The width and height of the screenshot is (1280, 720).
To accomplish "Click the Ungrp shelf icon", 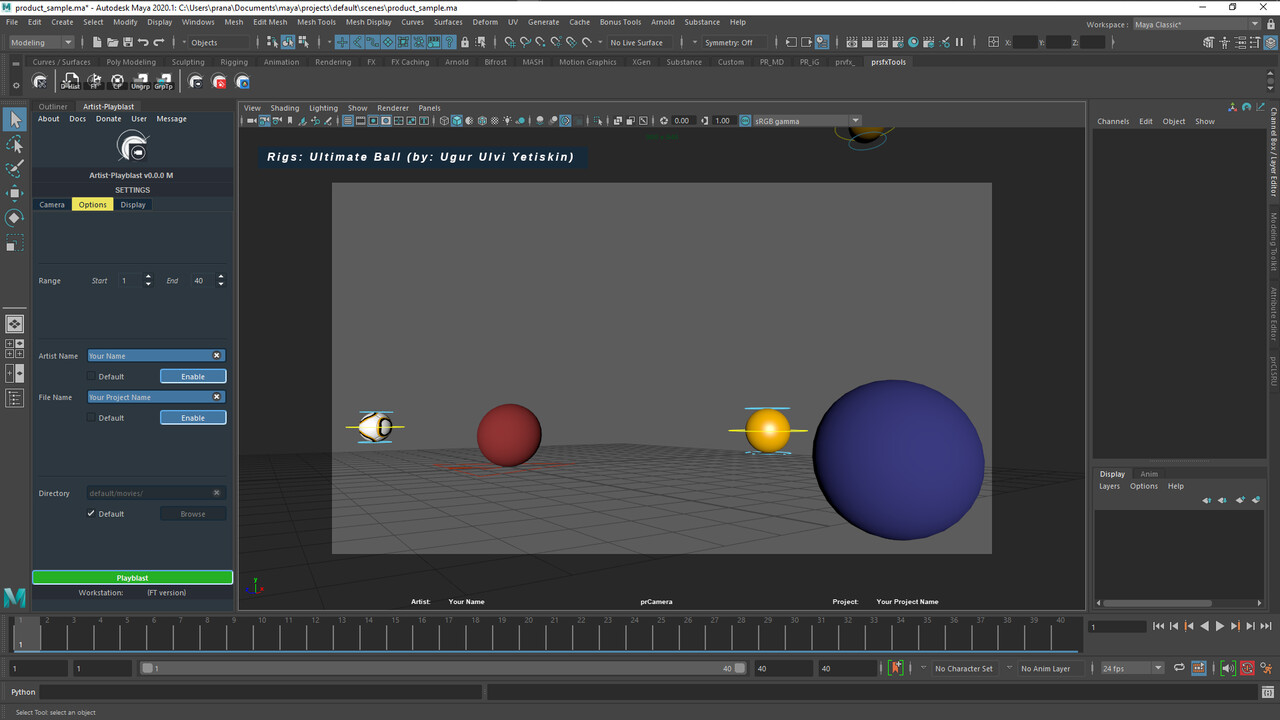I will coord(140,82).
